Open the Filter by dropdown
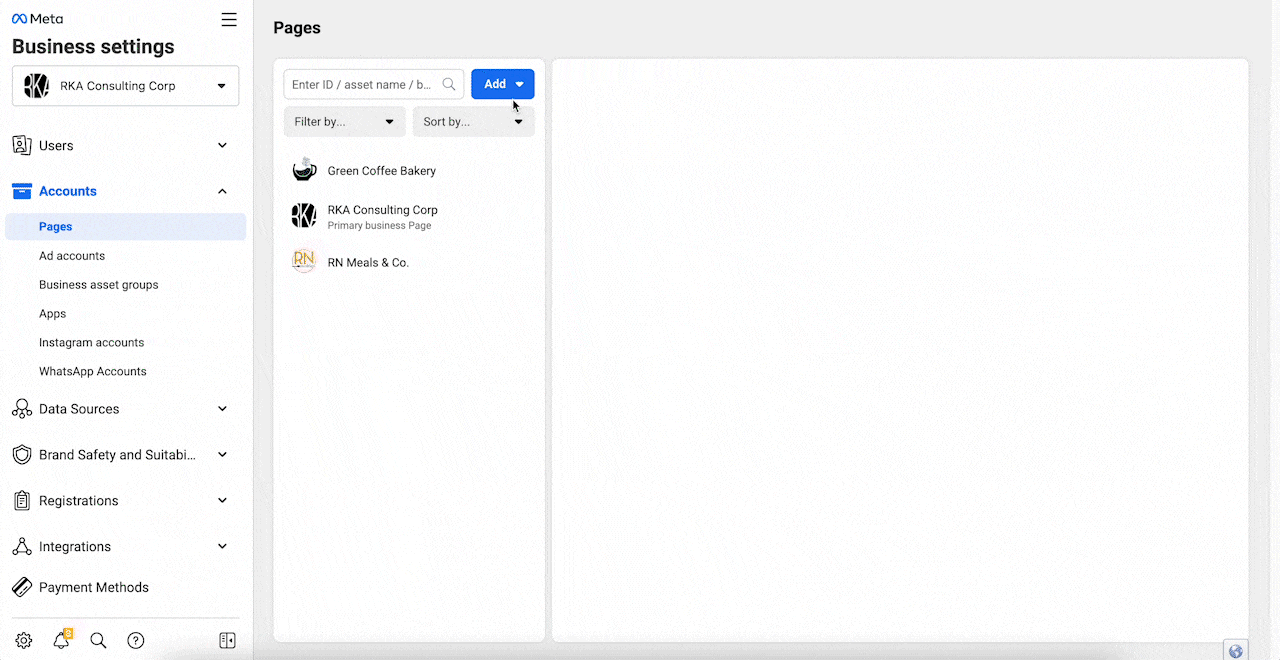Image resolution: width=1280 pixels, height=660 pixels. [344, 122]
